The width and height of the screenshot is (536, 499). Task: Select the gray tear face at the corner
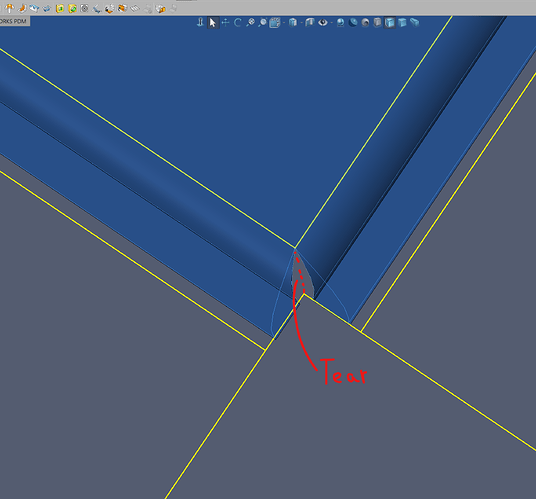click(303, 279)
